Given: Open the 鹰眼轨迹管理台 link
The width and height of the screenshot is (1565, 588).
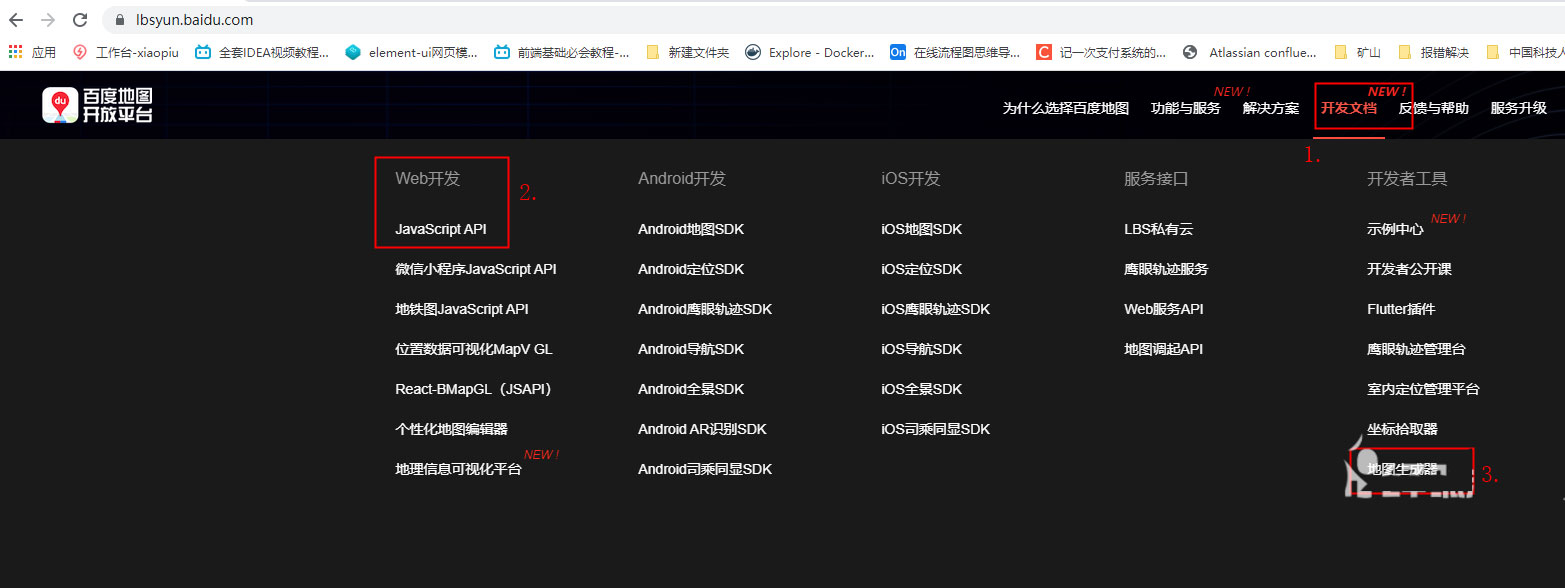Looking at the screenshot, I should pos(1416,349).
